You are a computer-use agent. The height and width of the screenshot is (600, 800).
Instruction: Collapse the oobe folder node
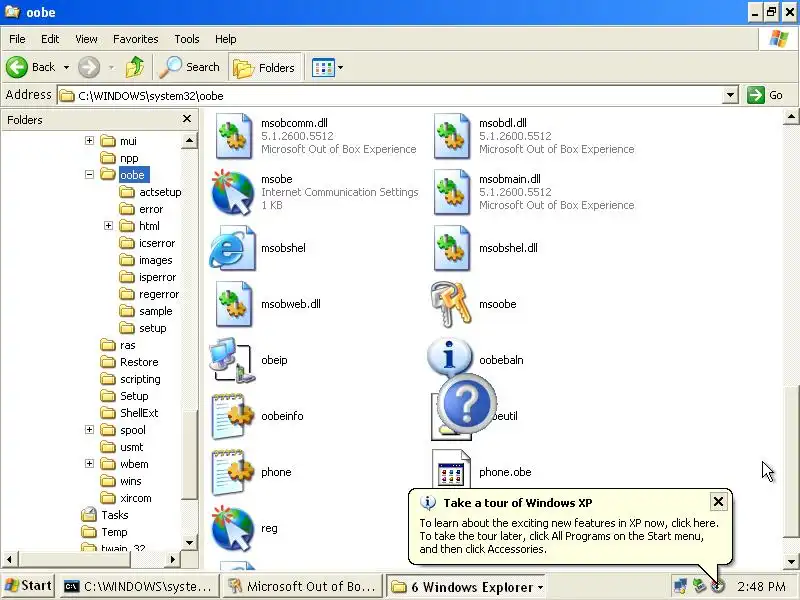pos(89,174)
